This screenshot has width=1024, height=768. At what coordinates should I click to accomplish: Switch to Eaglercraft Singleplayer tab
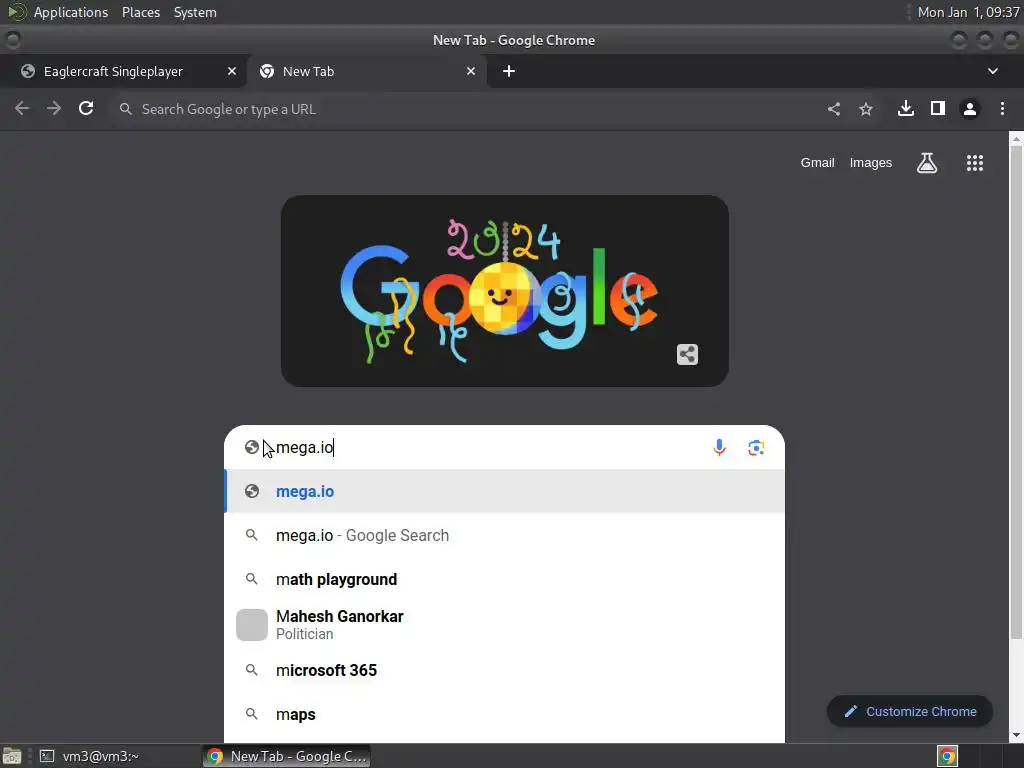coord(123,71)
